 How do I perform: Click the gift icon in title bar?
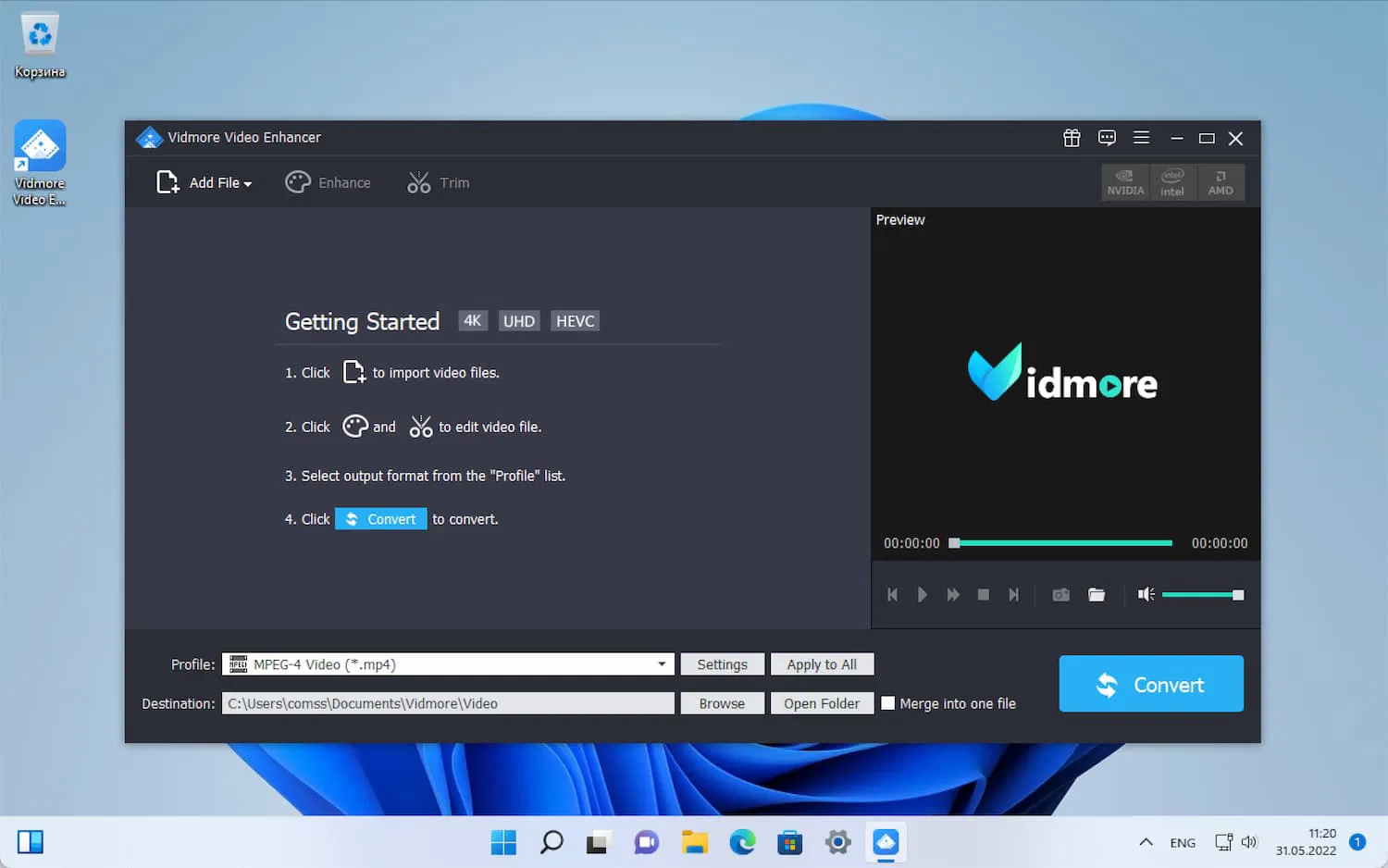pyautogui.click(x=1072, y=138)
